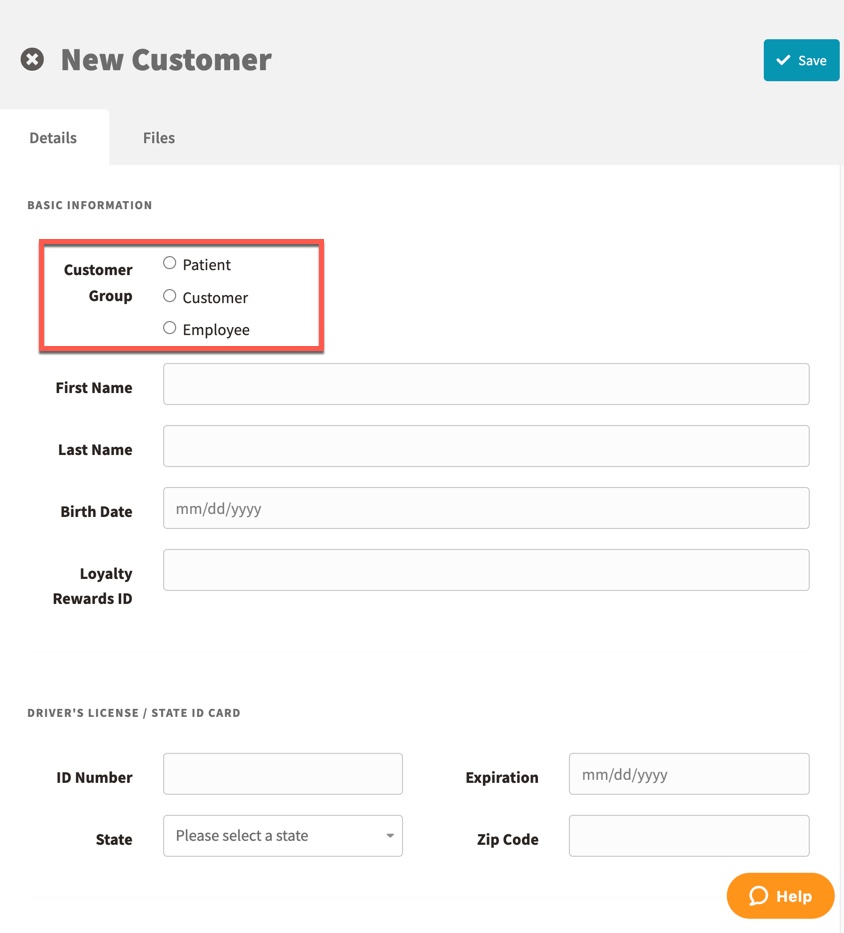Click the Expiration date field
The width and height of the screenshot is (844, 933).
coord(689,774)
